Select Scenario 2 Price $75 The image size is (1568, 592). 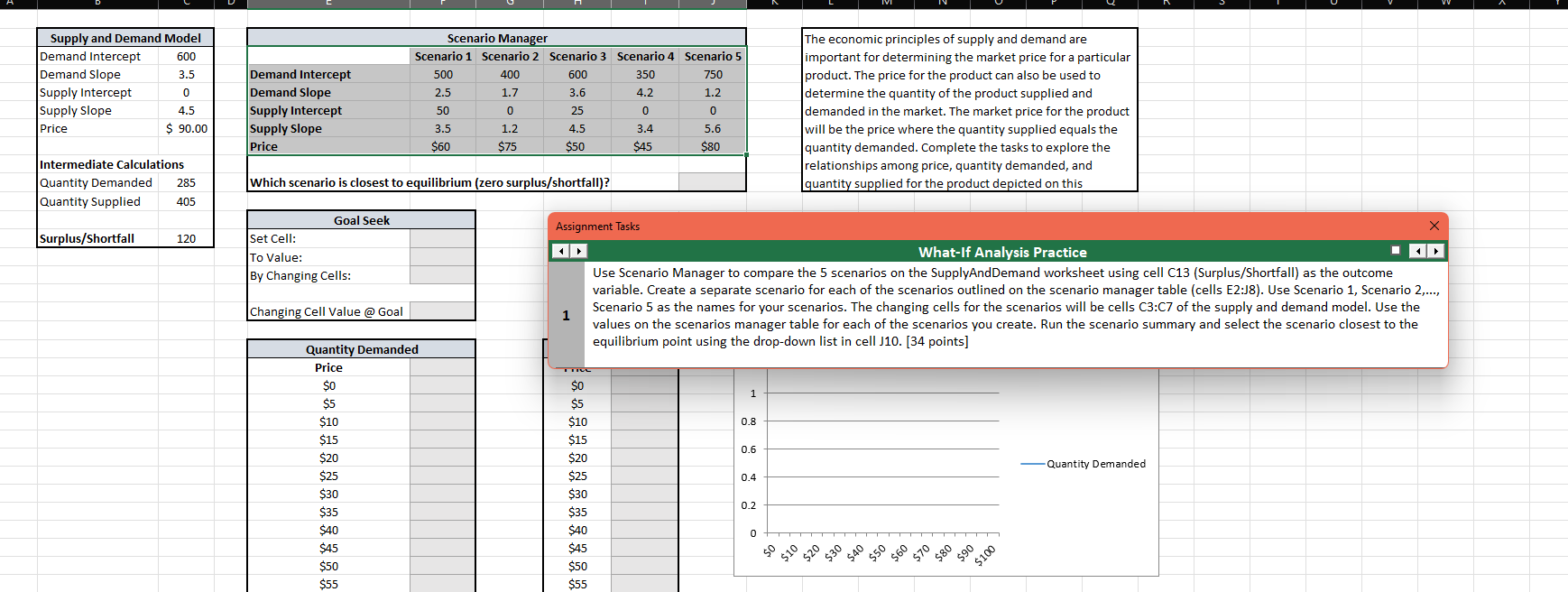pyautogui.click(x=510, y=146)
